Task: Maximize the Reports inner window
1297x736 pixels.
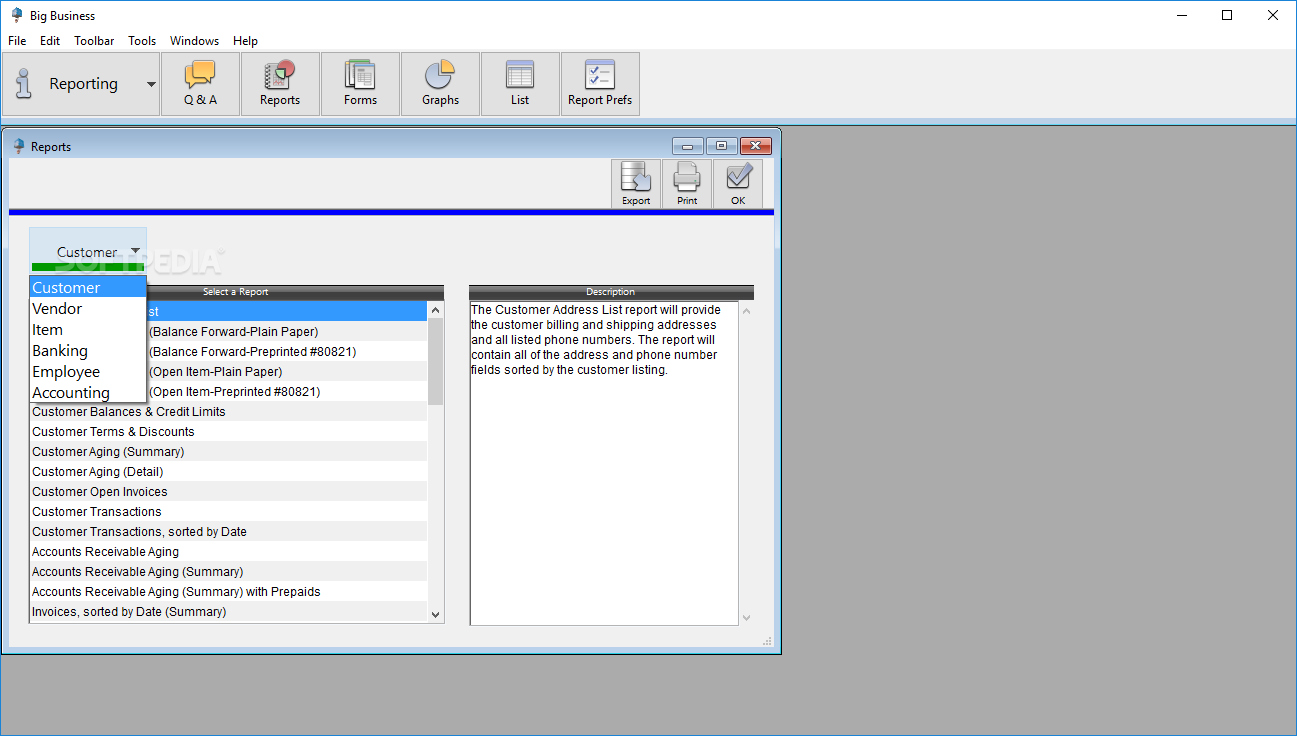Action: click(721, 146)
